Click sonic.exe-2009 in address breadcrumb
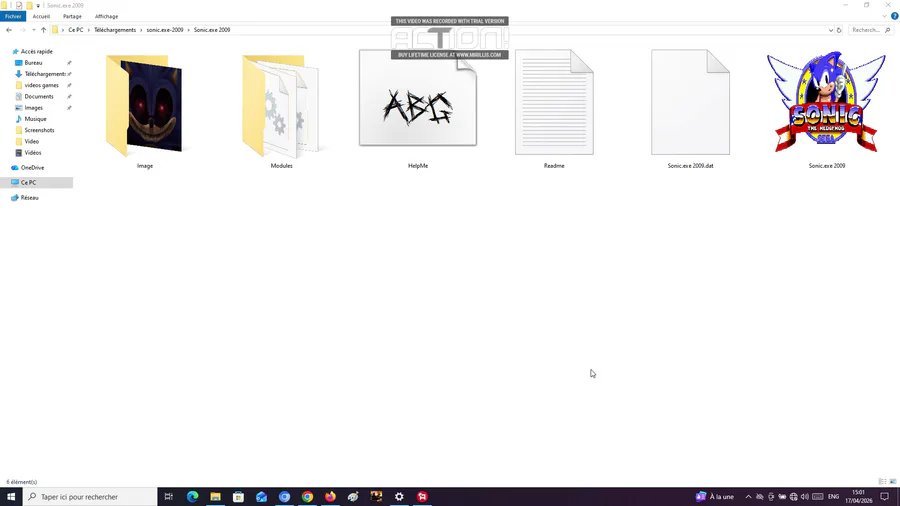 [x=165, y=30]
